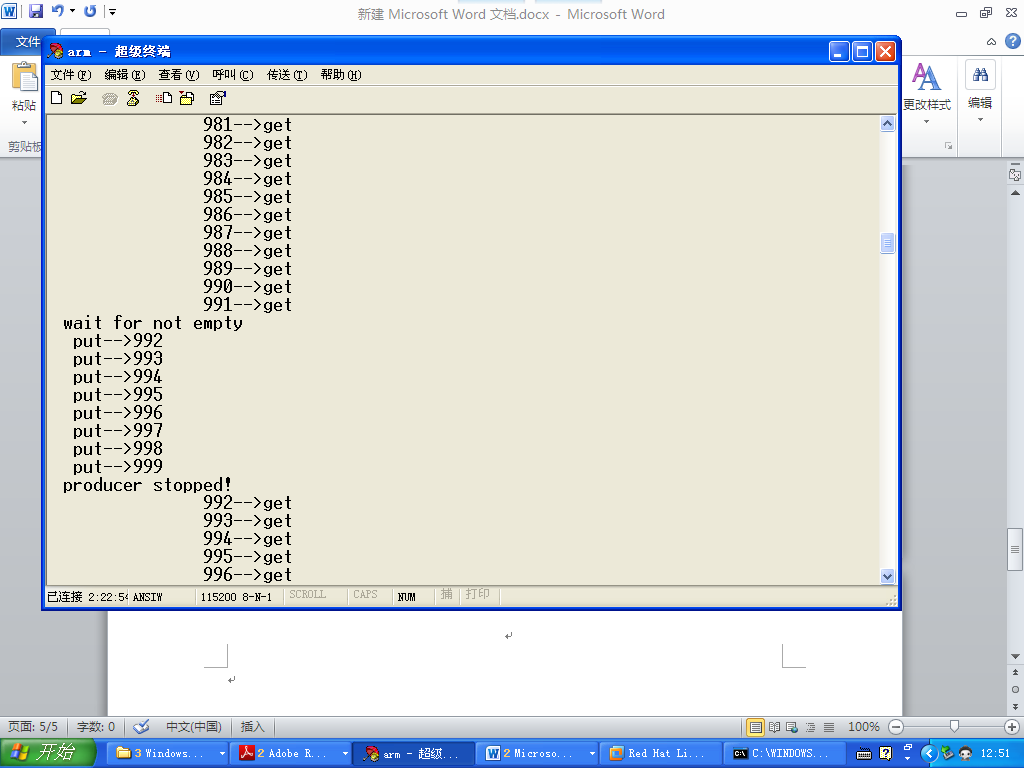Click the New connection icon in HyperTerminal toolbar
The width and height of the screenshot is (1024, 768).
57,98
